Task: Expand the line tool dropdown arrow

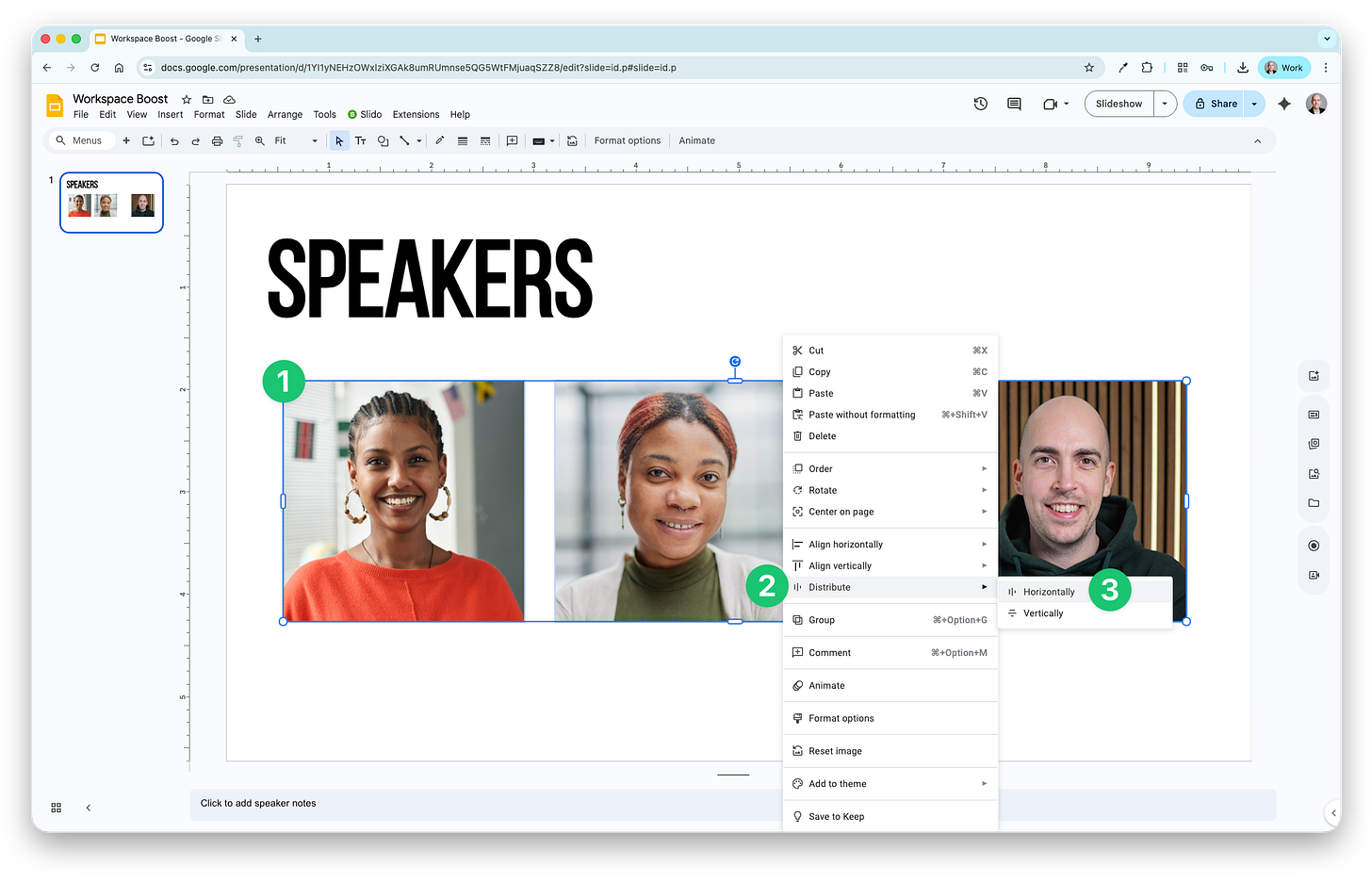Action: (x=419, y=140)
